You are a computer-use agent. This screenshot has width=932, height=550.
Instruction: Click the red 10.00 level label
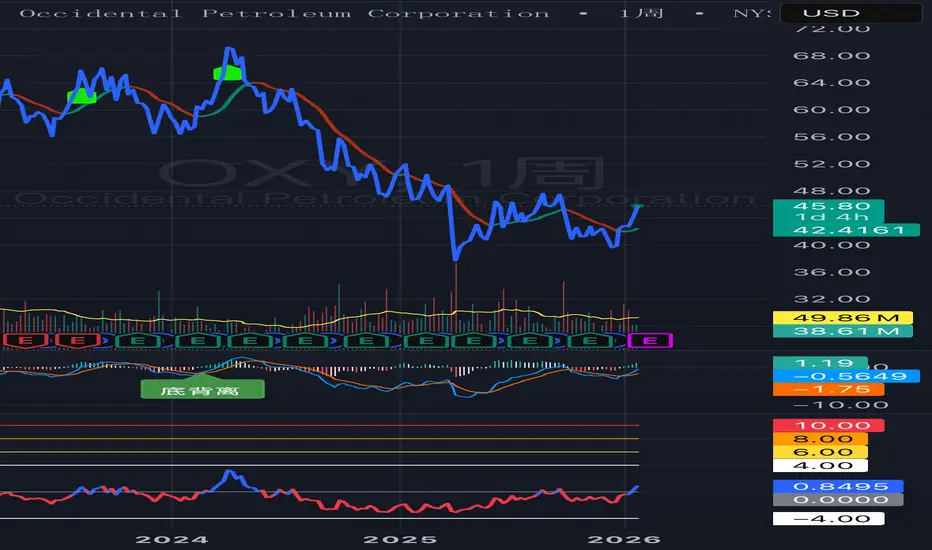(829, 426)
